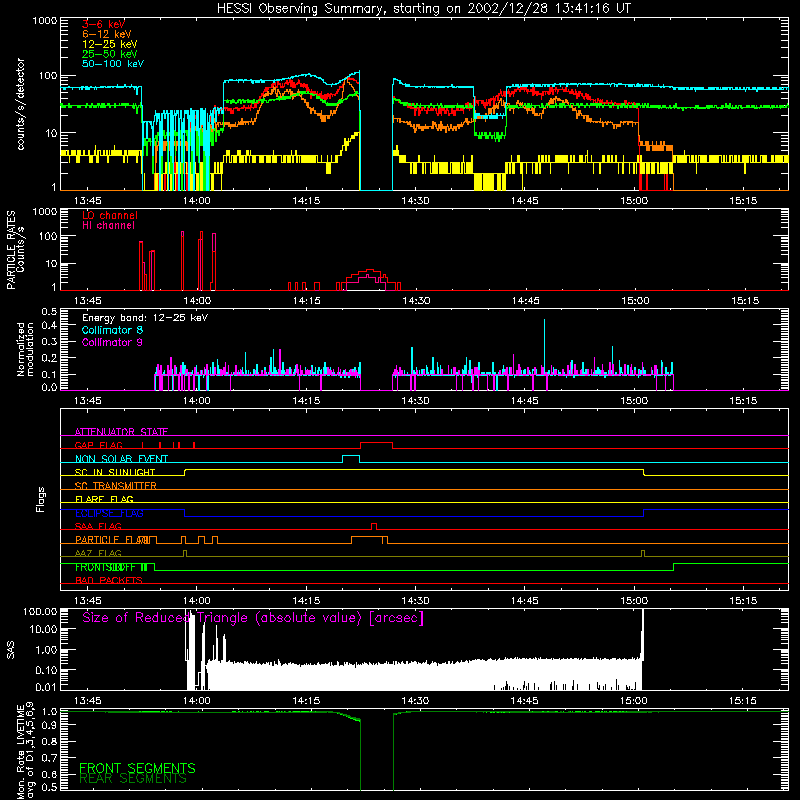Select the 3-6 keV legend label

pyautogui.click(x=103, y=24)
